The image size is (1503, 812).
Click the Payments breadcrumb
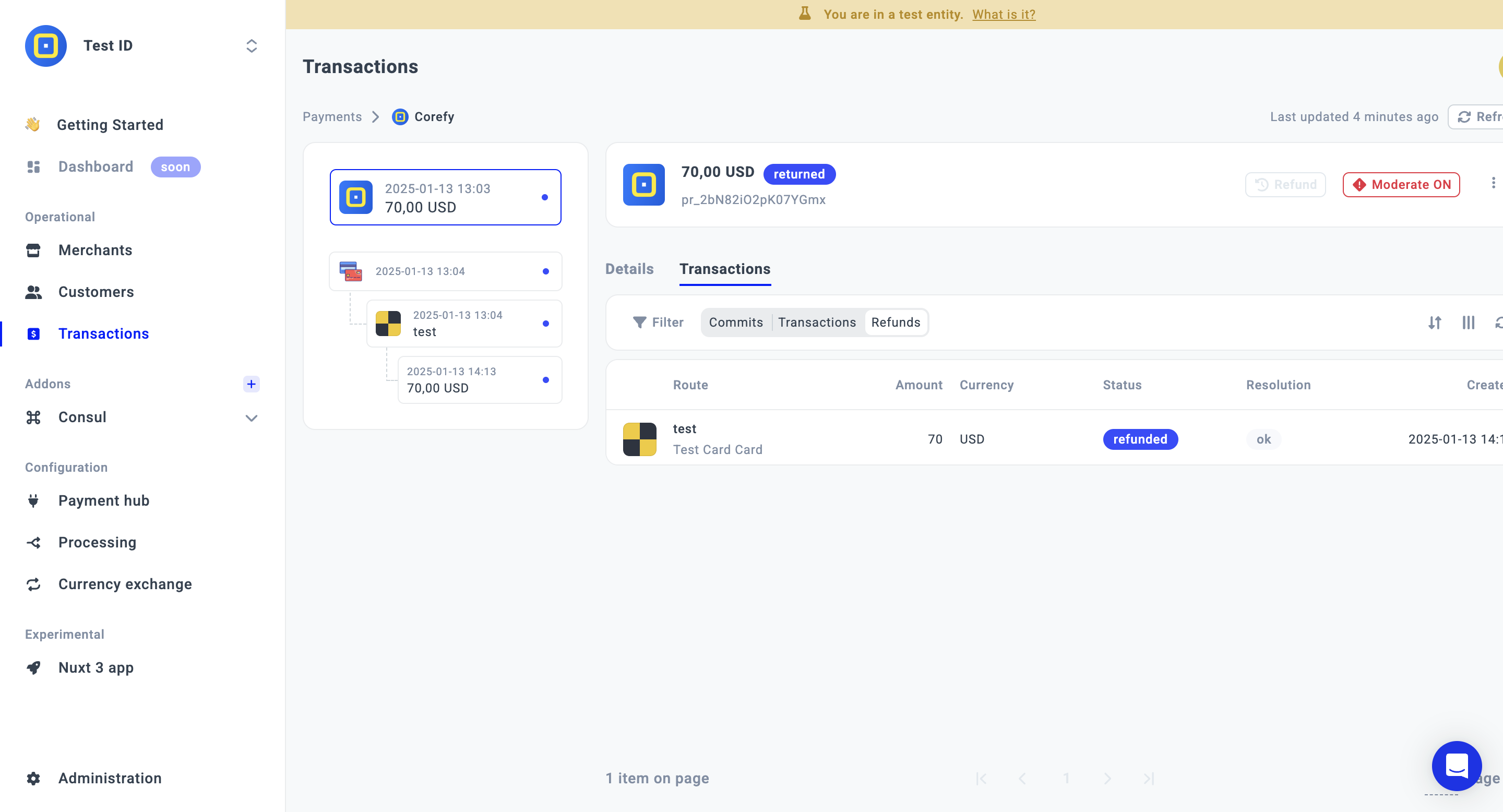332,117
